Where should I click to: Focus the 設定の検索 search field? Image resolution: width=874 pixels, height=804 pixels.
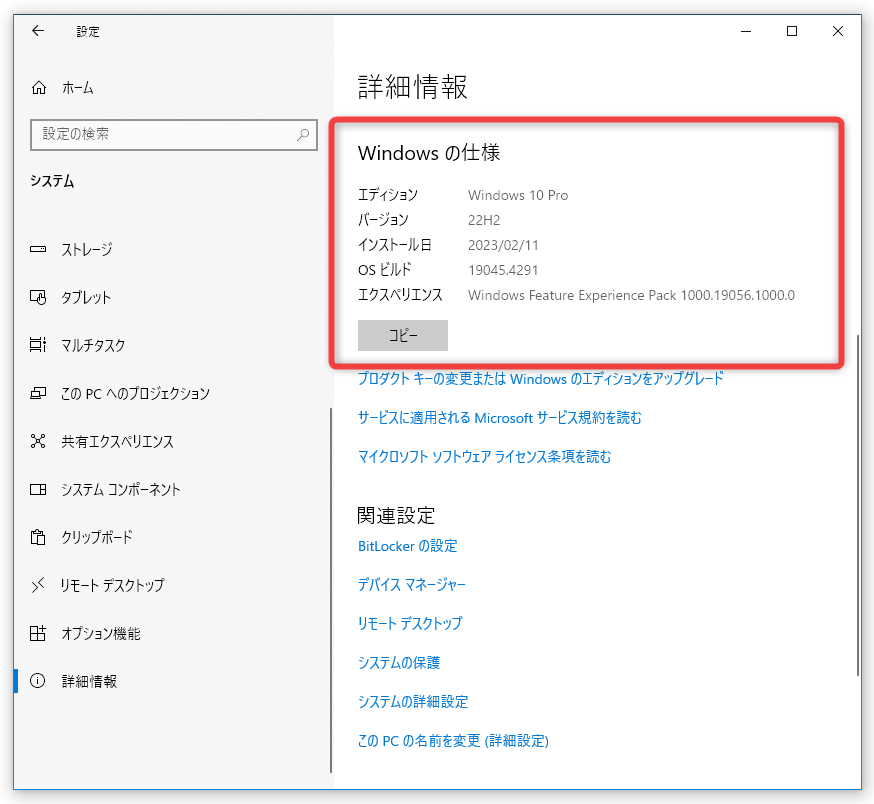tap(174, 134)
